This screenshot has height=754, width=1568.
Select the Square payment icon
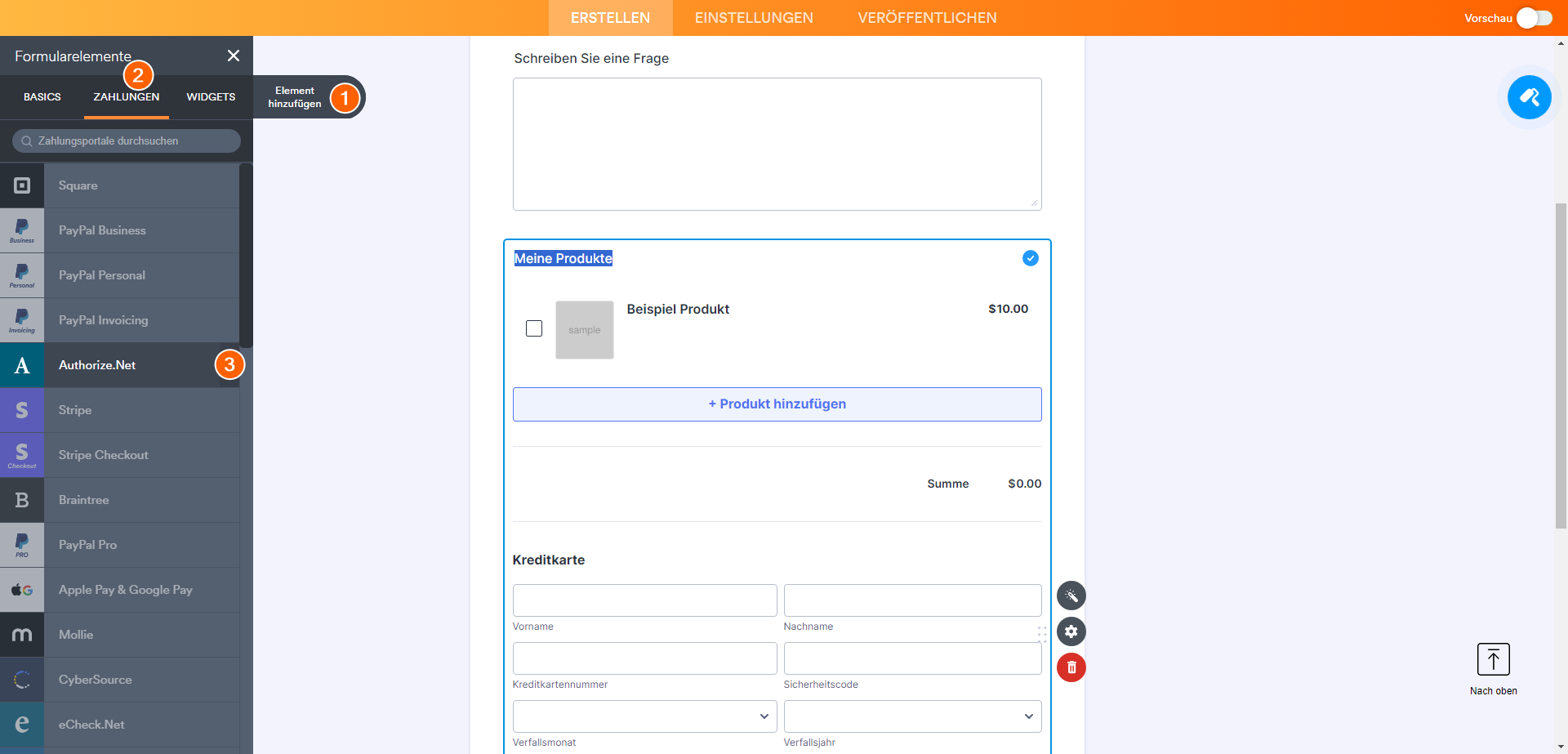(x=22, y=185)
